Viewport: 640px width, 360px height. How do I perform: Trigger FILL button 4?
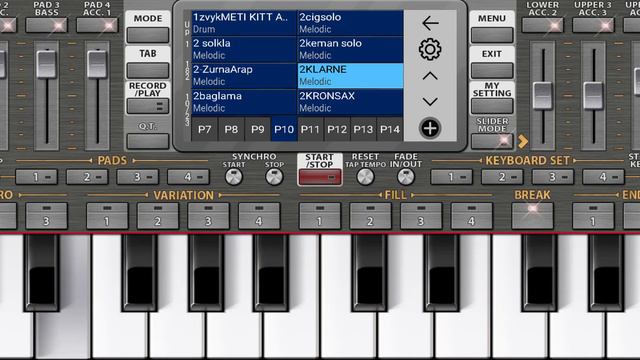pos(471,216)
